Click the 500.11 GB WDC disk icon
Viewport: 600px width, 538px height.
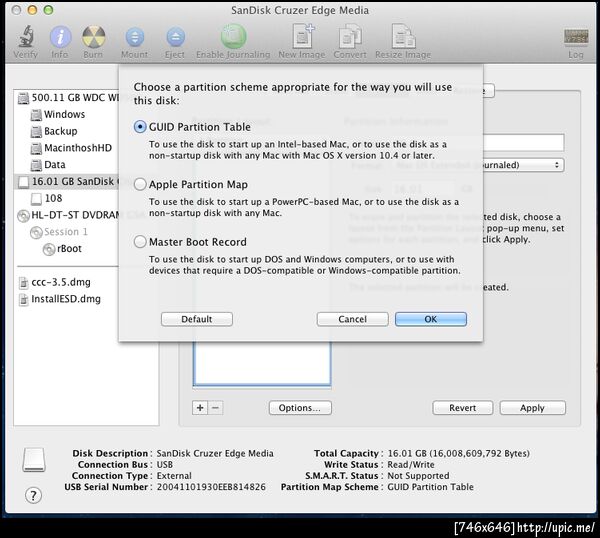tap(23, 98)
